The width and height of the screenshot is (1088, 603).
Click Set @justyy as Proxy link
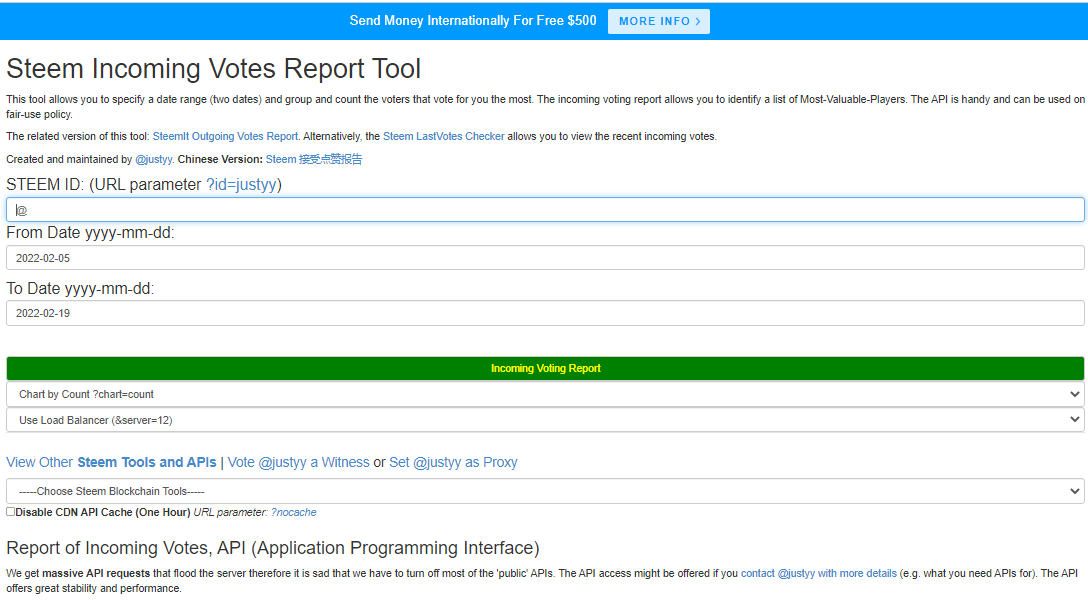click(x=453, y=462)
